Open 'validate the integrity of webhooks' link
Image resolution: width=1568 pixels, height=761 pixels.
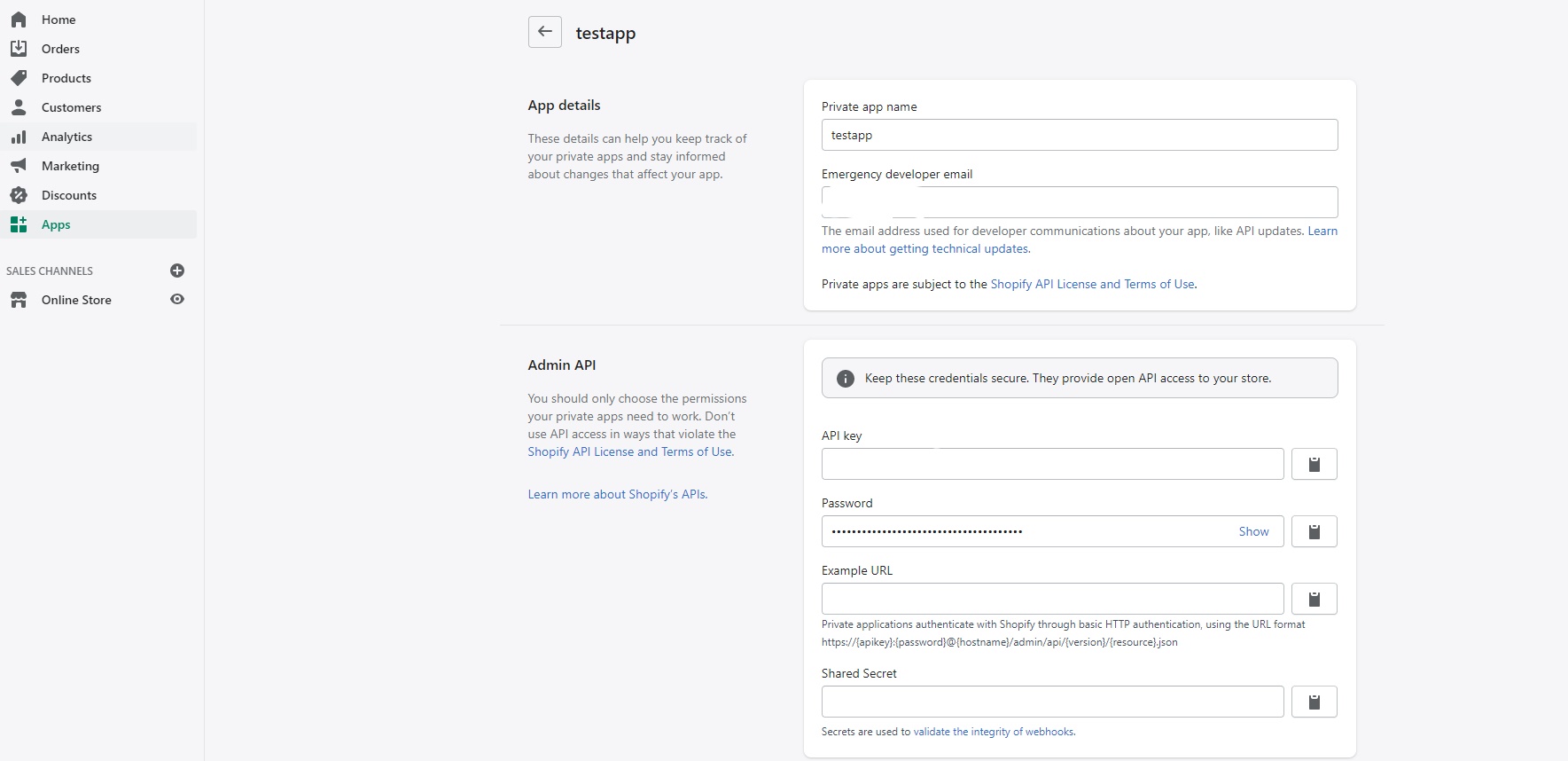(993, 732)
